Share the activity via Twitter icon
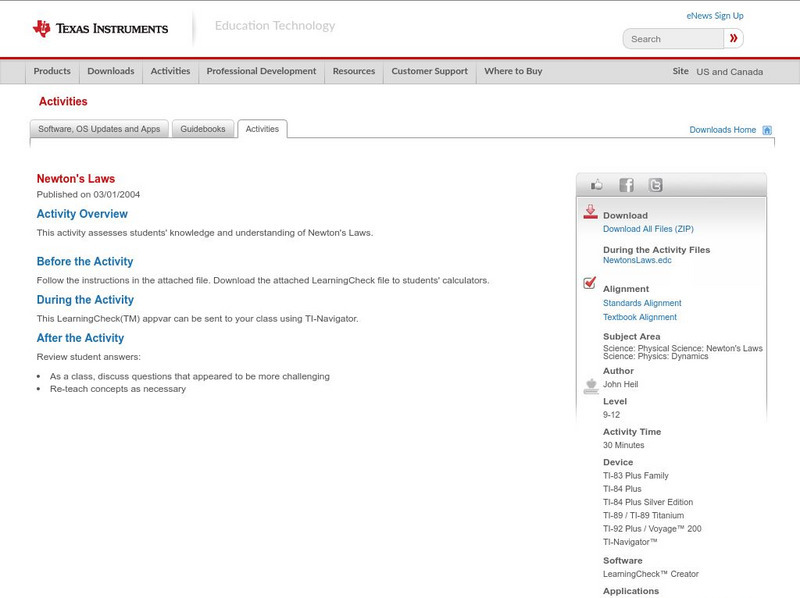Viewport: 800px width, 598px height. click(x=655, y=185)
